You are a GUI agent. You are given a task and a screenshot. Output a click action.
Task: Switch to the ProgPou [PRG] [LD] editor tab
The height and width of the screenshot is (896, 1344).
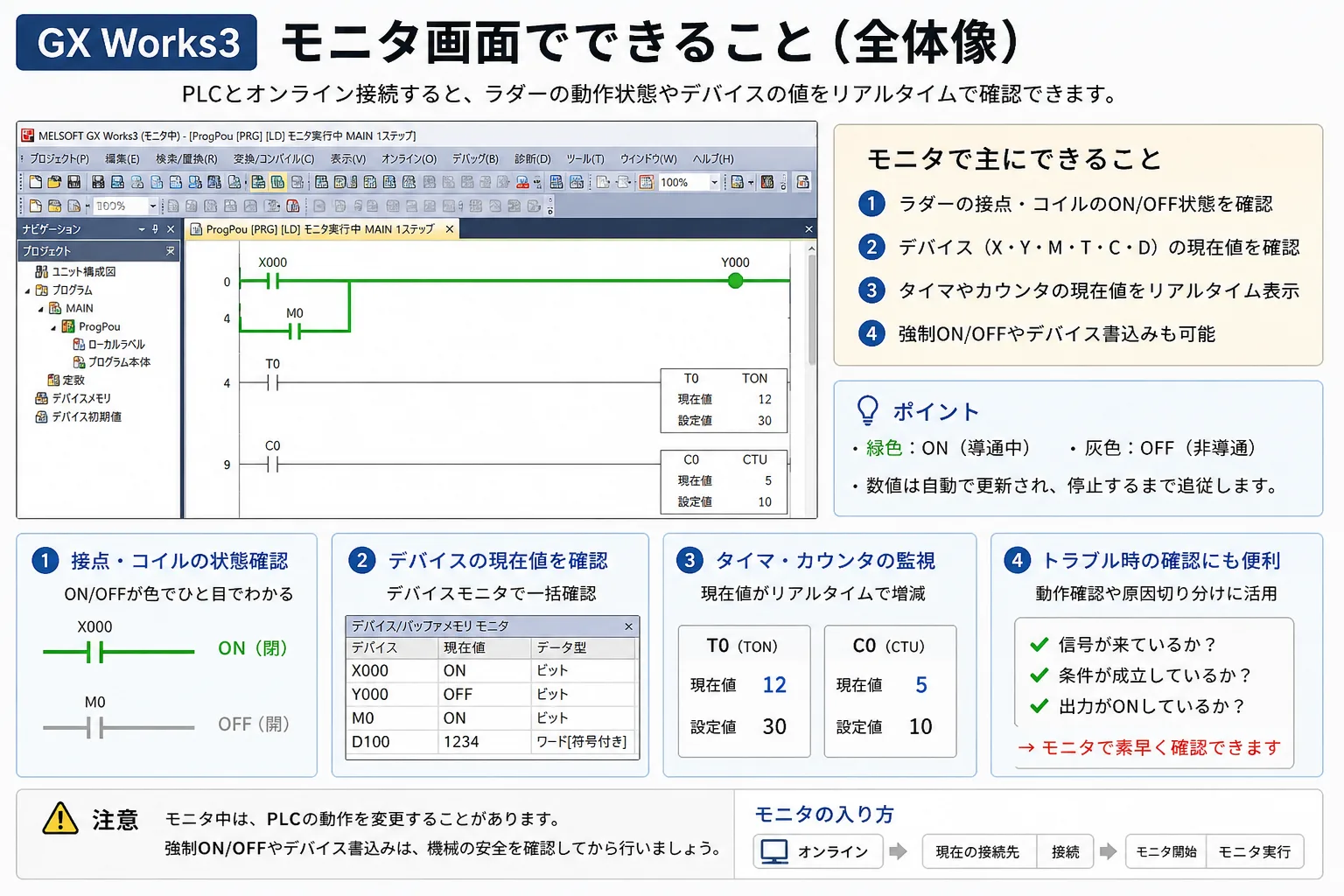320,229
